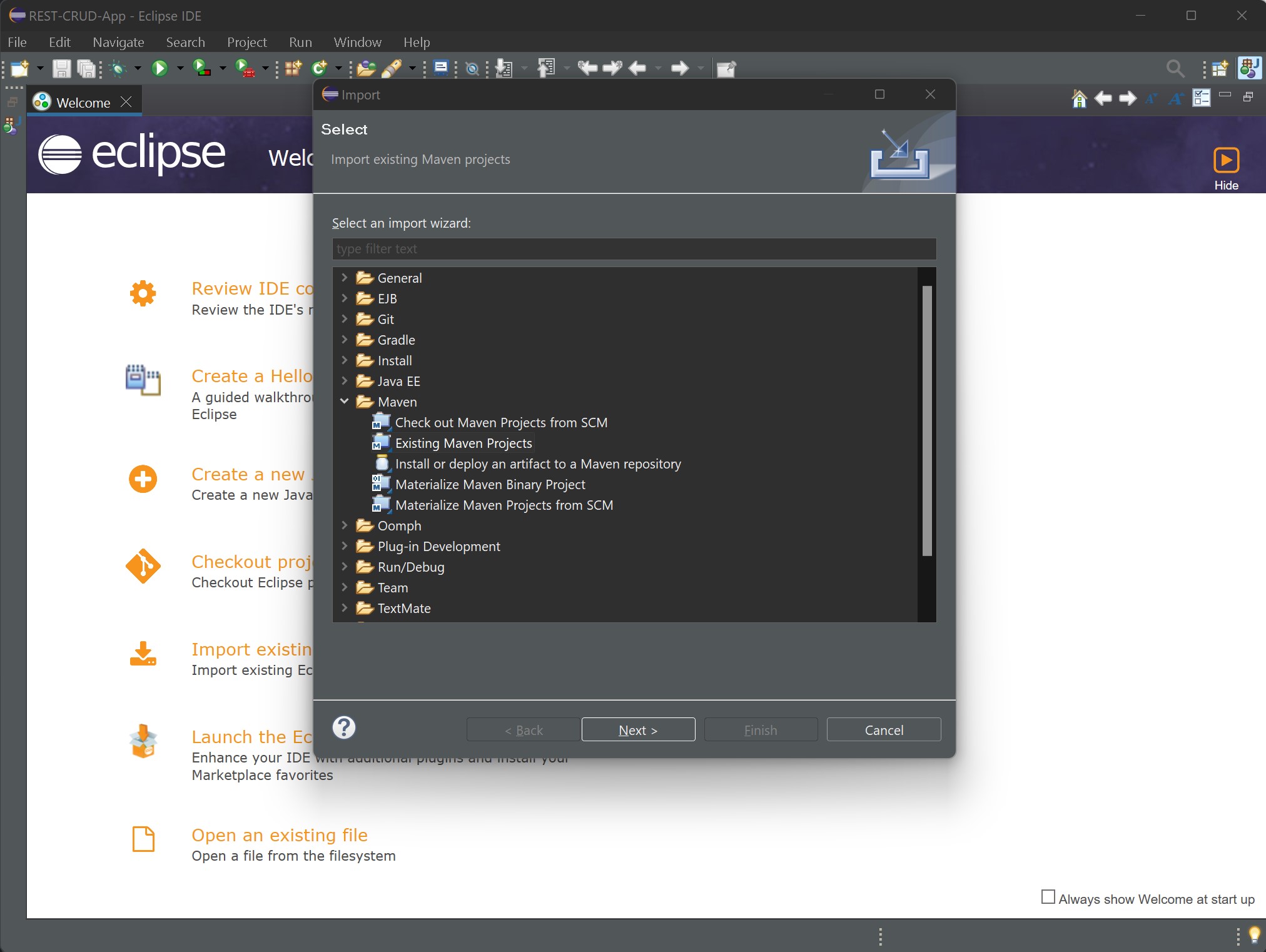Image resolution: width=1266 pixels, height=952 pixels.
Task: Click the Pin Editor icon
Action: 726,68
